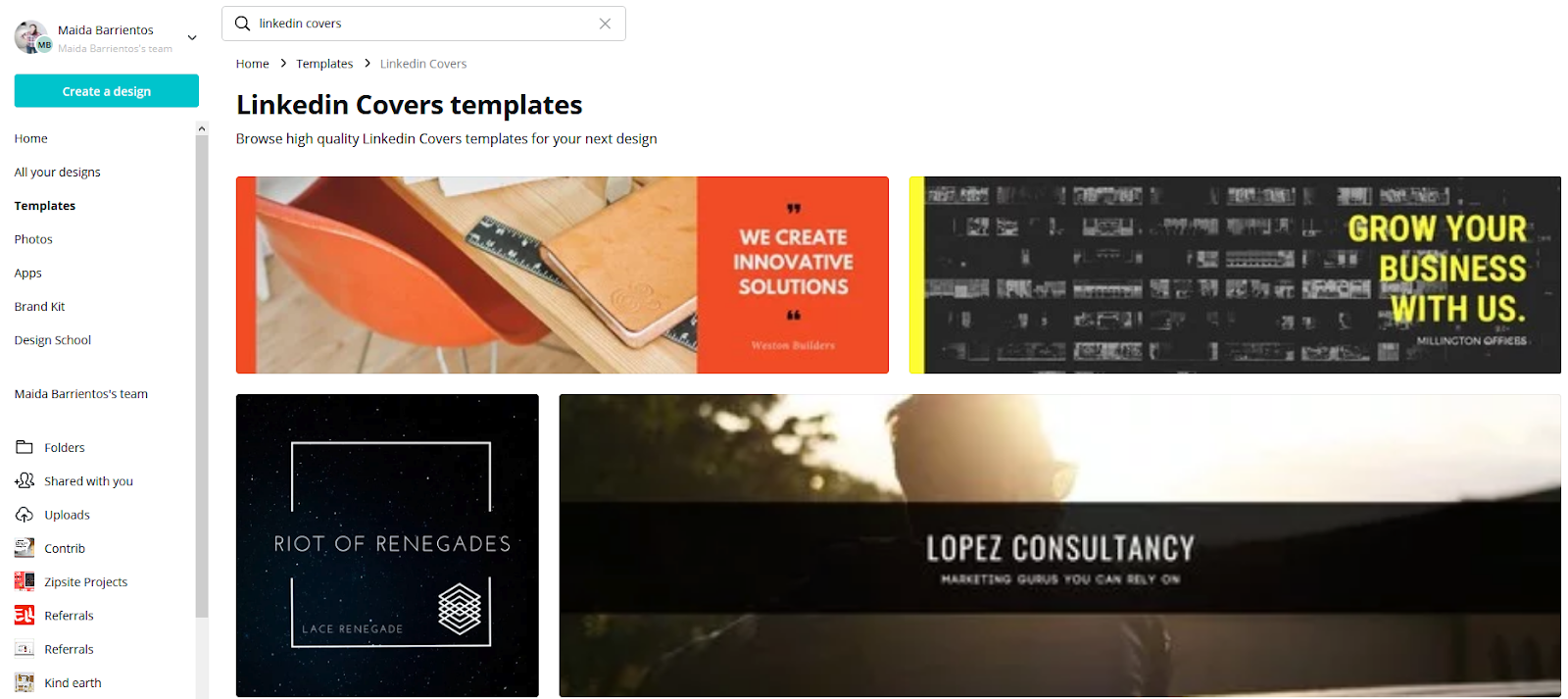Open Brand Kit from sidebar
Viewport: 1568px width, 699px height.
40,307
